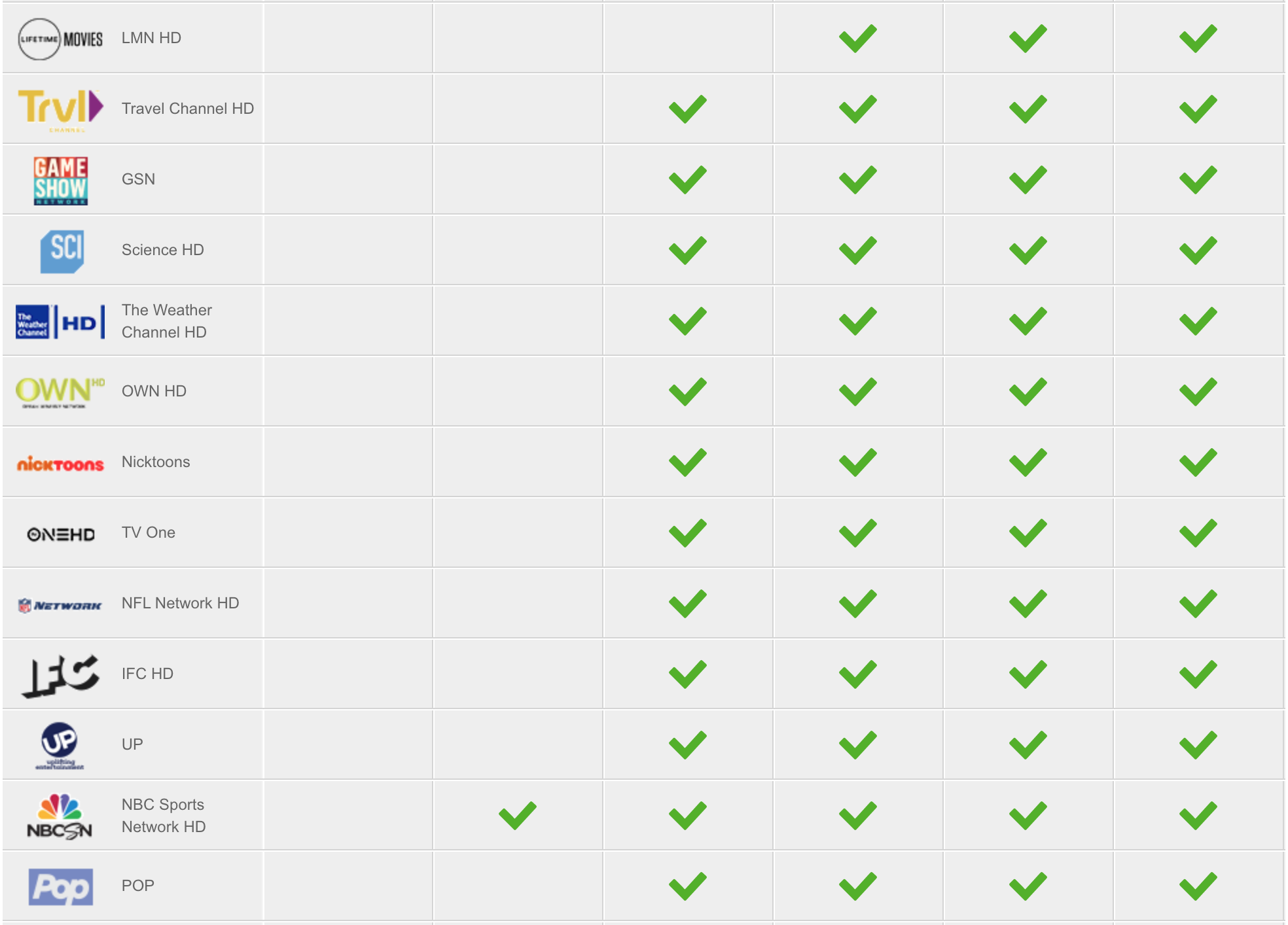Click first checkmark in Travel Channel HD row

click(688, 109)
